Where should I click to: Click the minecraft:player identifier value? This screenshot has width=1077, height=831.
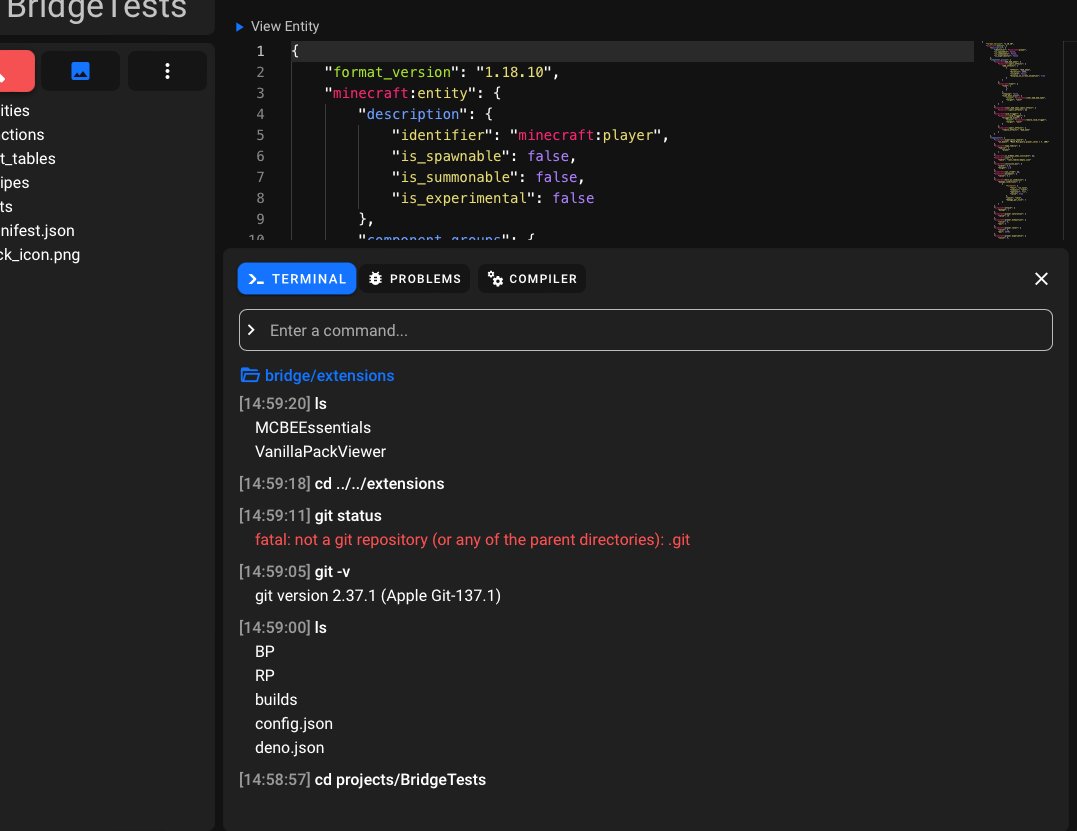pyautogui.click(x=585, y=135)
